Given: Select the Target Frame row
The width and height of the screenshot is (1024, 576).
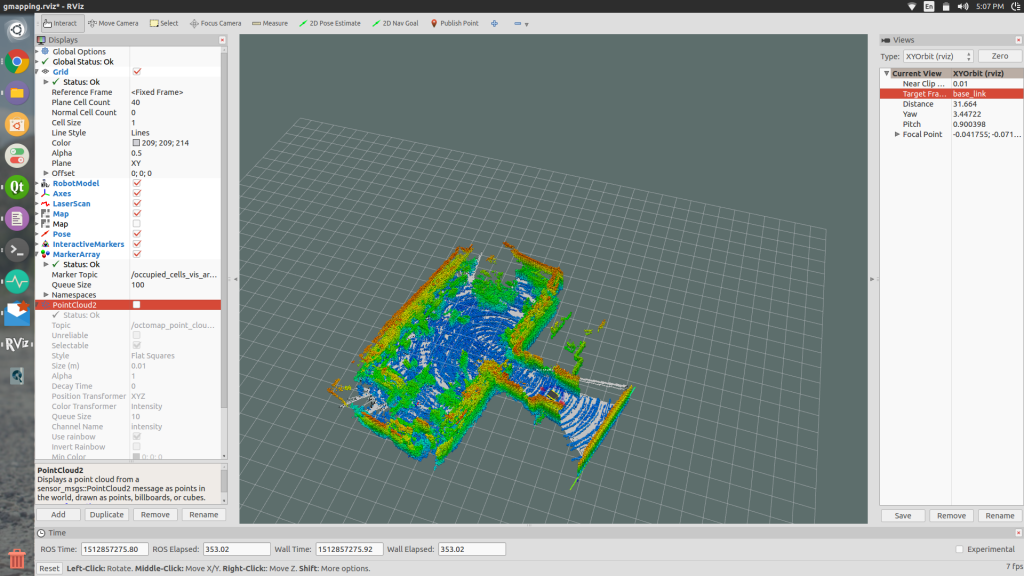Looking at the screenshot, I should [x=952, y=94].
